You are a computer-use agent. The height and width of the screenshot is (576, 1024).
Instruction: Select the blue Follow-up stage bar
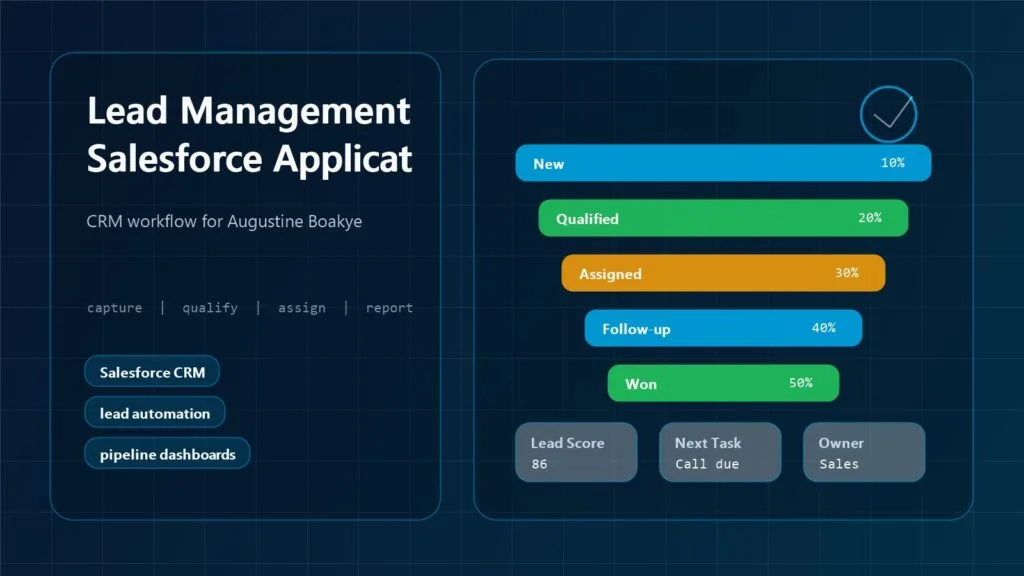pyautogui.click(x=723, y=328)
